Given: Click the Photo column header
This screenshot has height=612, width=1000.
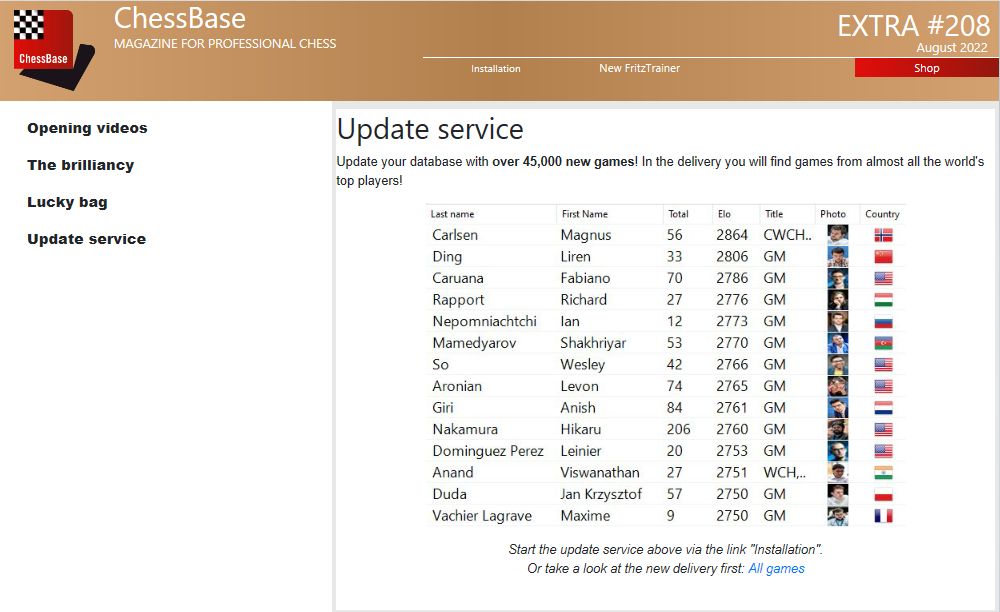Looking at the screenshot, I should [x=833, y=214].
